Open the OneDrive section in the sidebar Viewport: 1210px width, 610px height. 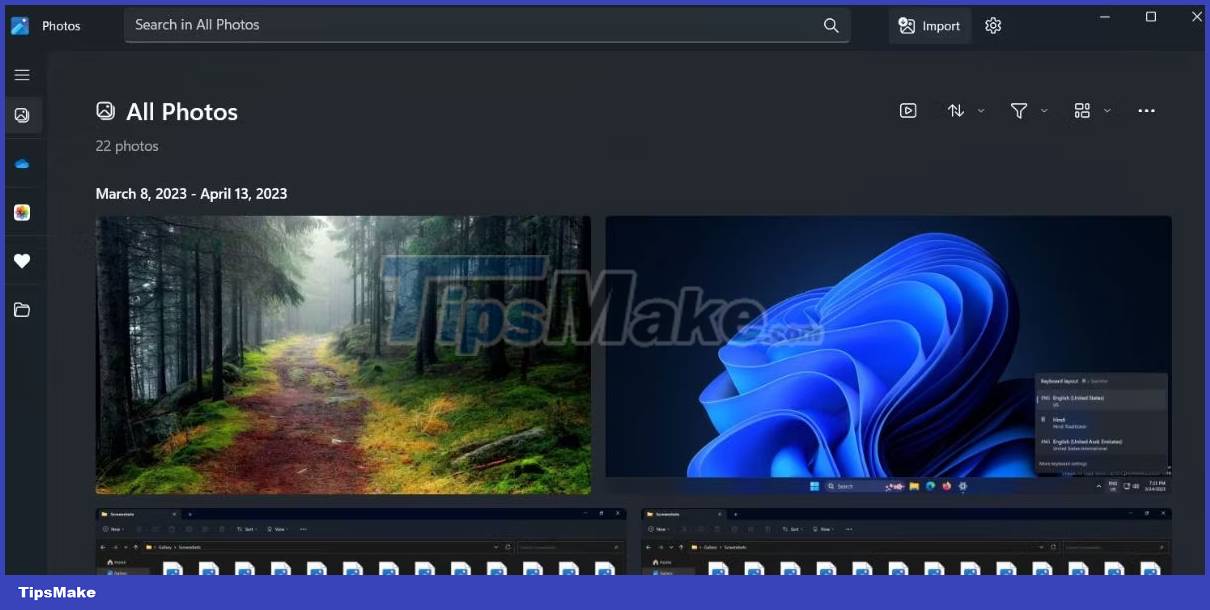(22, 163)
